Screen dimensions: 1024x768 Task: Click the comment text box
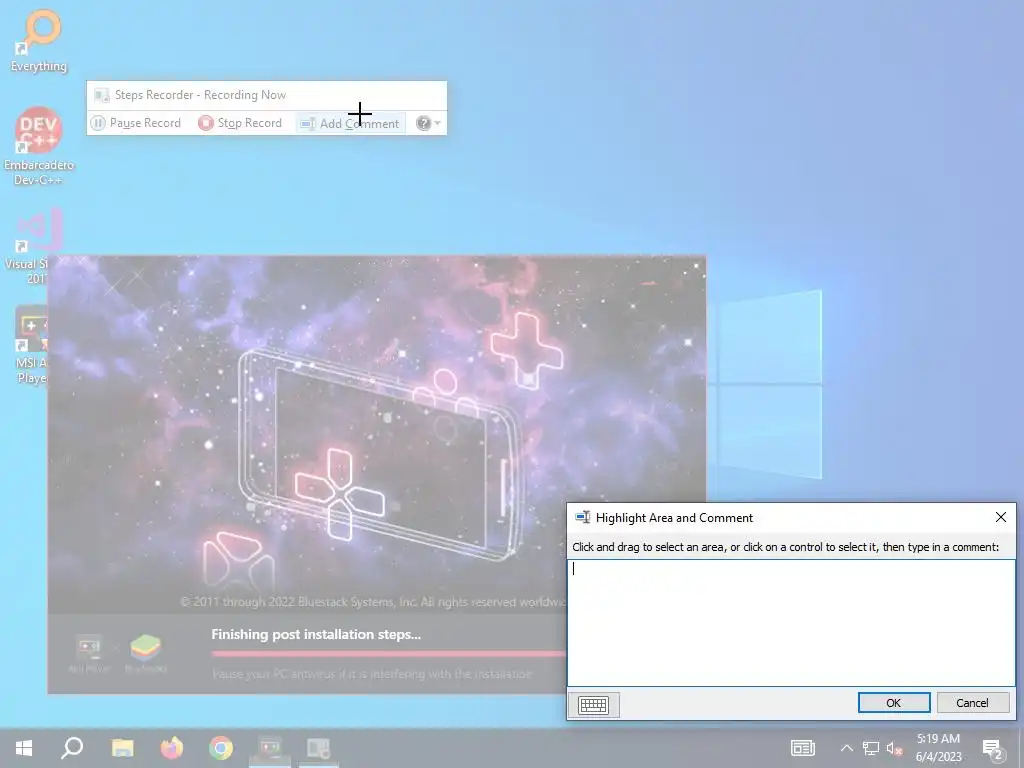tap(791, 622)
